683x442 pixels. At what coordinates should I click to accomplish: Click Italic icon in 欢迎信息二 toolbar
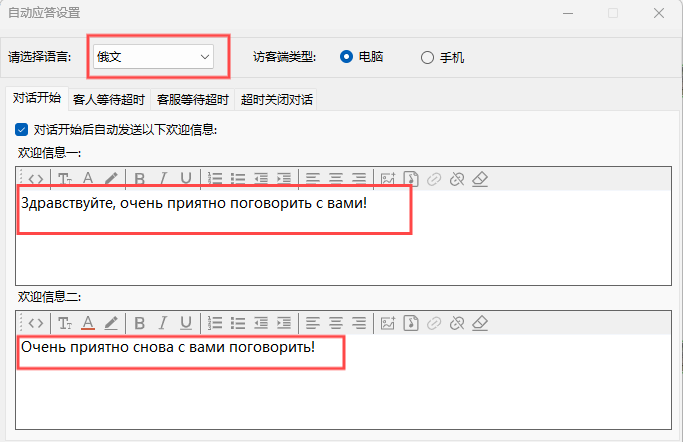(x=163, y=323)
